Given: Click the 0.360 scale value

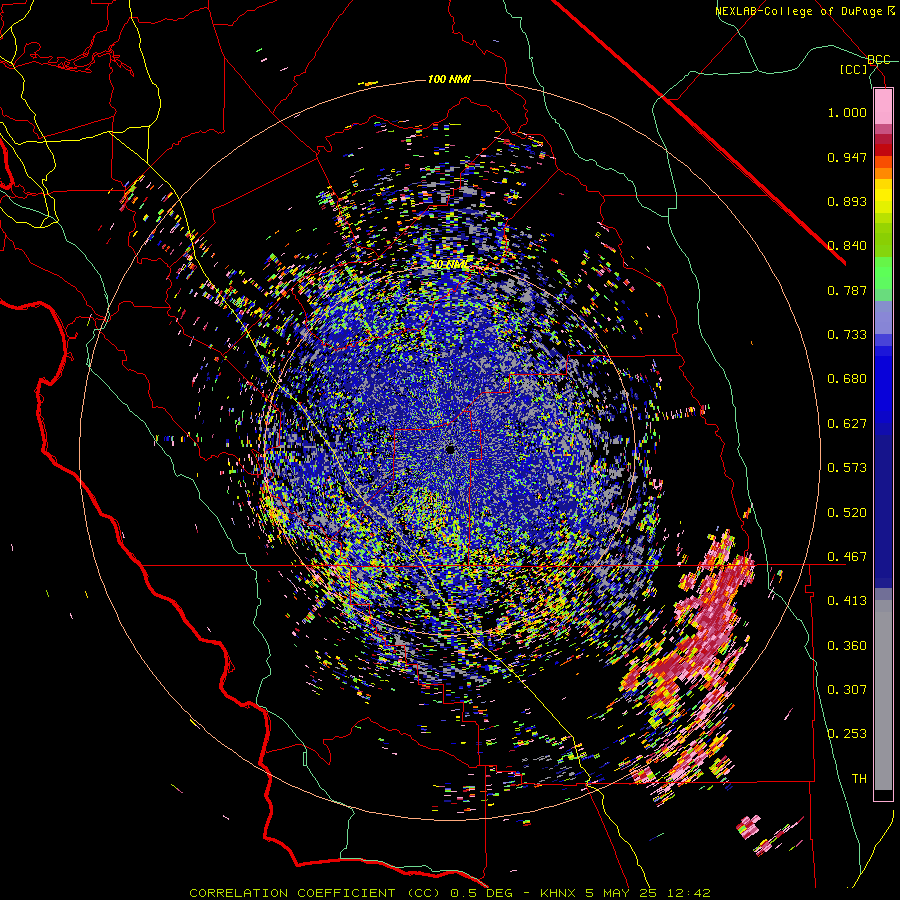Looking at the screenshot, I should (x=847, y=646).
